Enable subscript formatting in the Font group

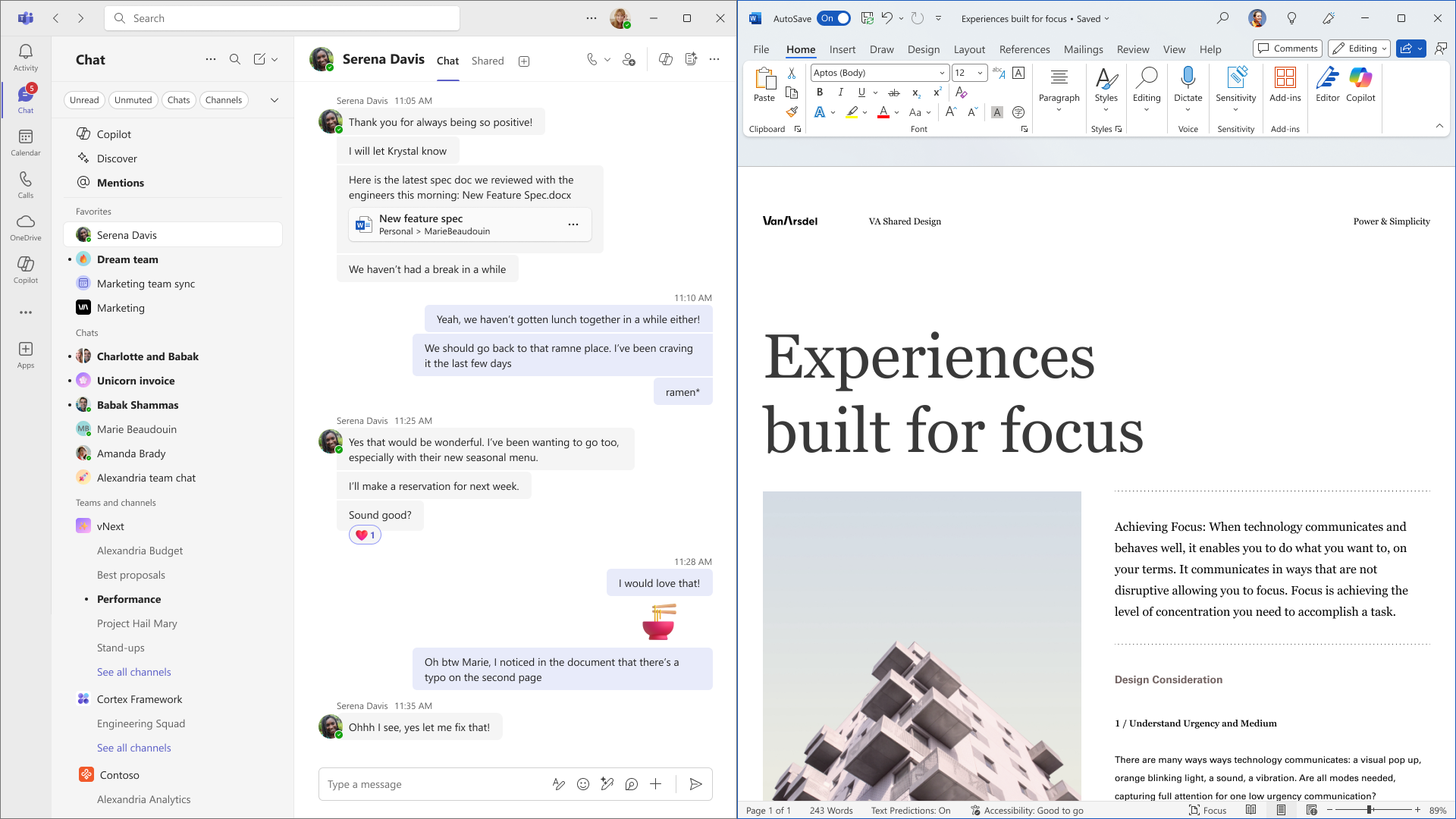[x=916, y=92]
